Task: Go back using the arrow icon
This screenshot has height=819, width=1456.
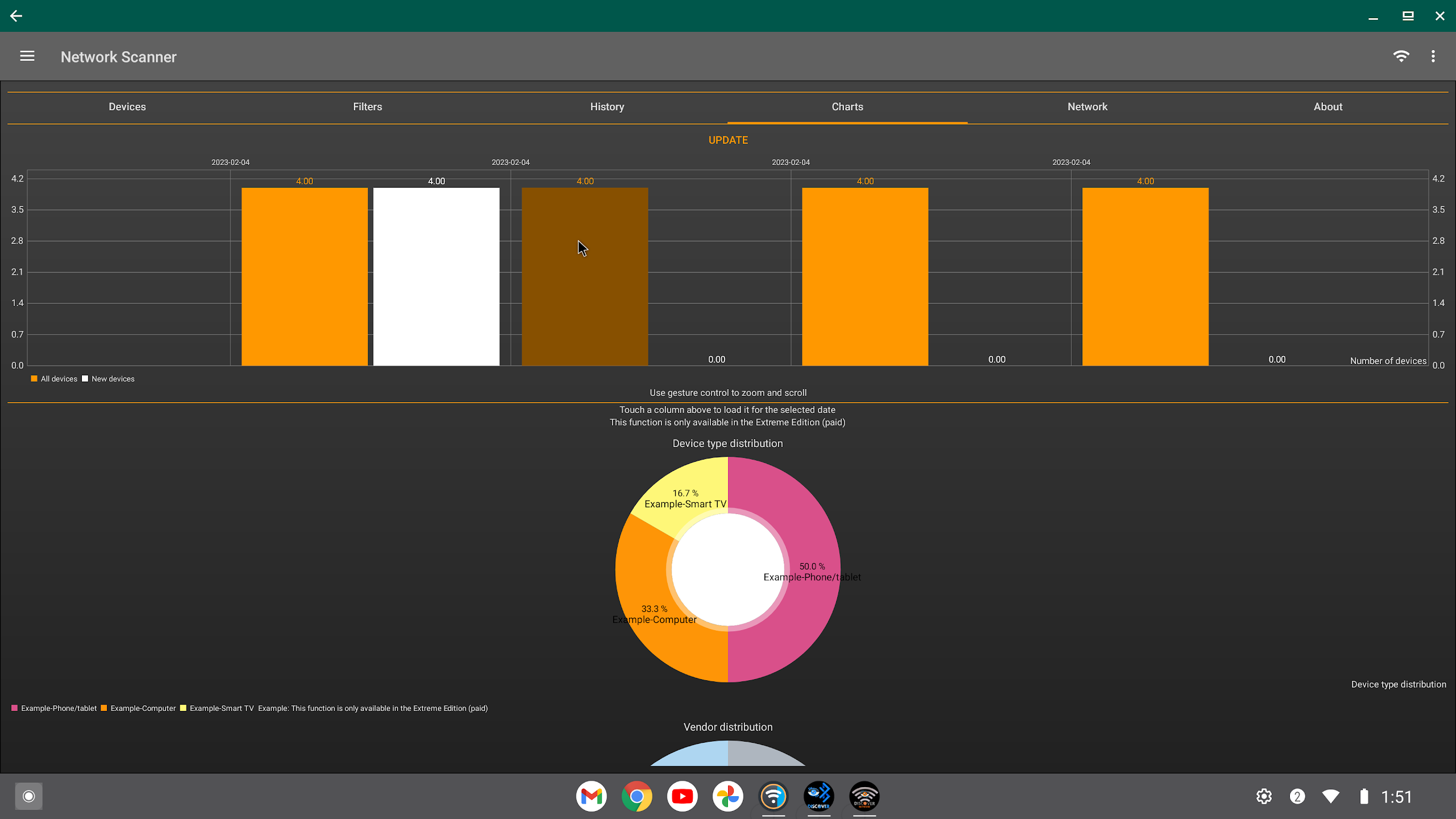Action: pyautogui.click(x=16, y=16)
